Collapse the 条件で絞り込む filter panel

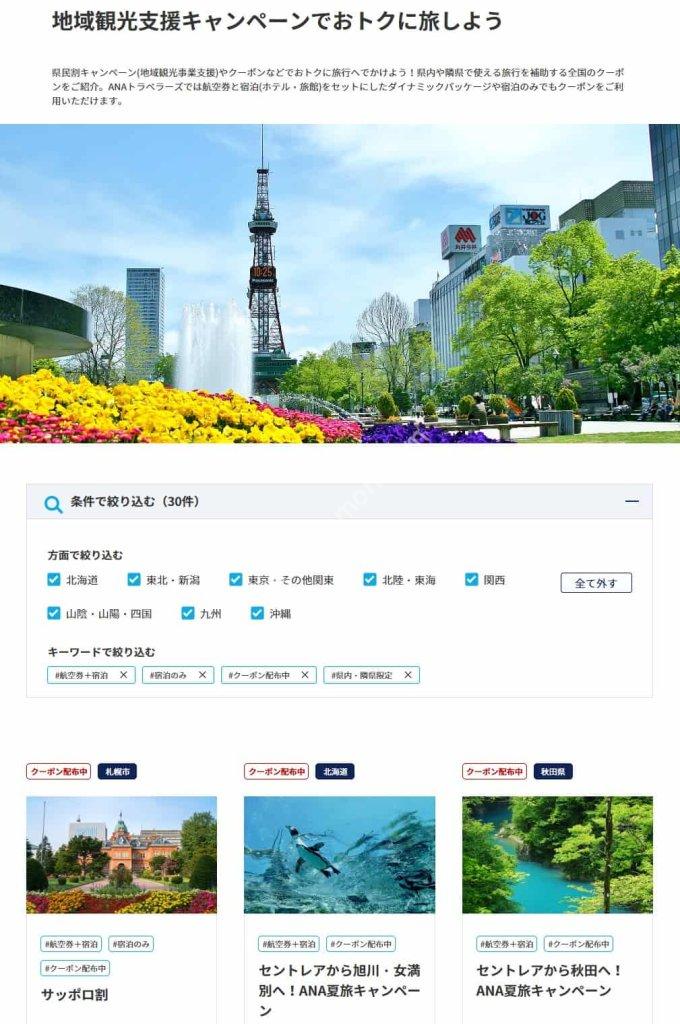(632, 502)
